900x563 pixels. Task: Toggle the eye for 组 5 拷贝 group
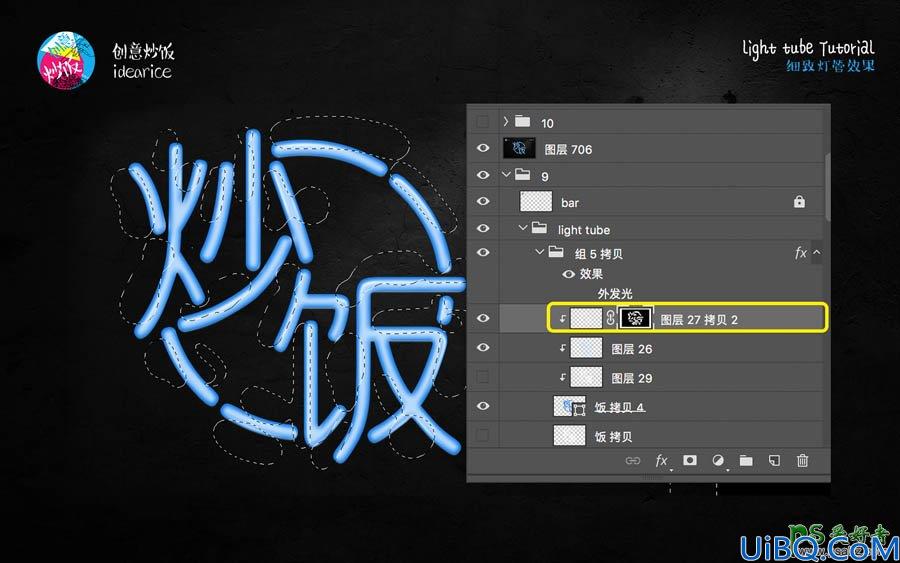[x=483, y=253]
